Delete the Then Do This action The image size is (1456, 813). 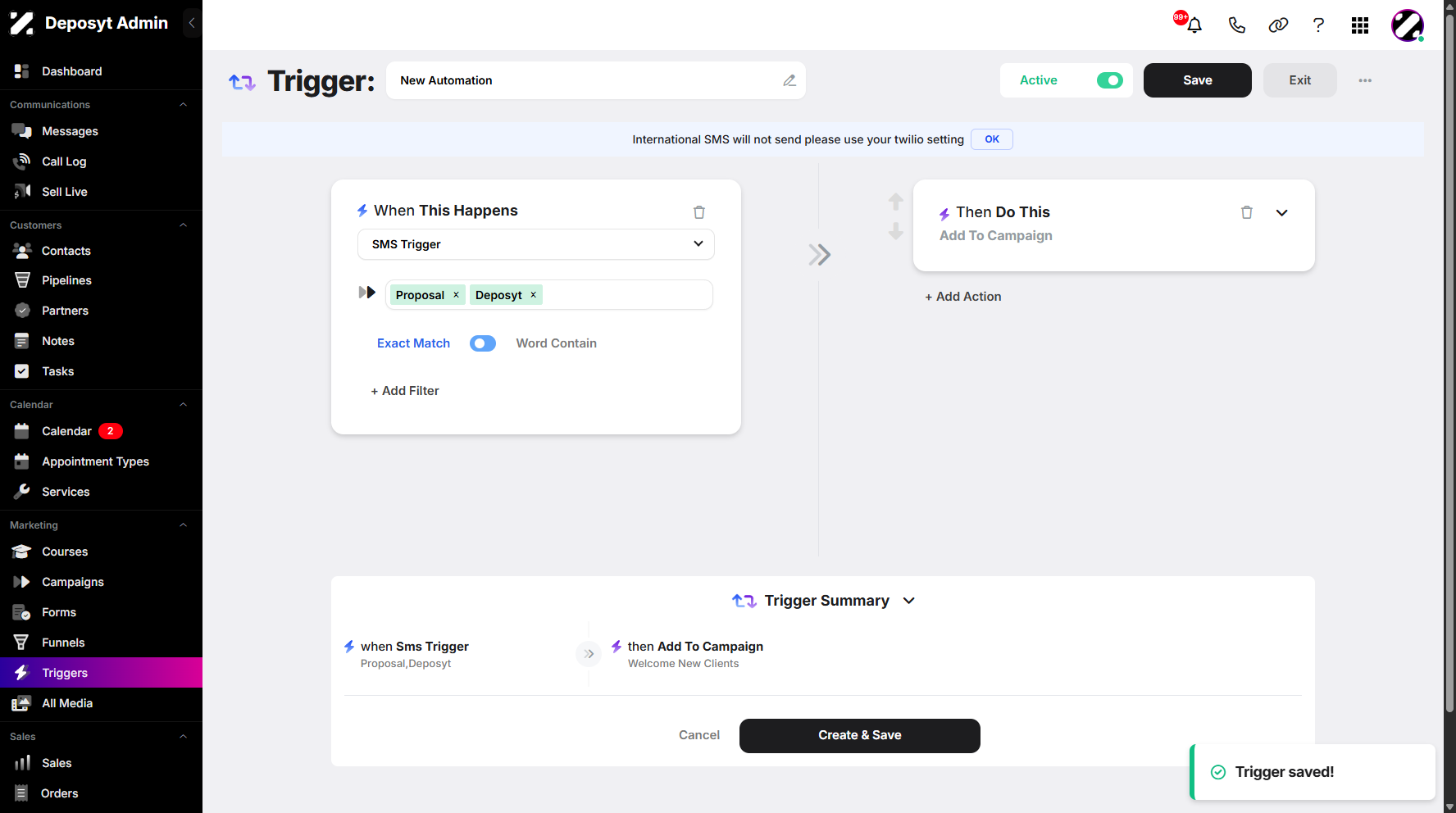pyautogui.click(x=1247, y=212)
